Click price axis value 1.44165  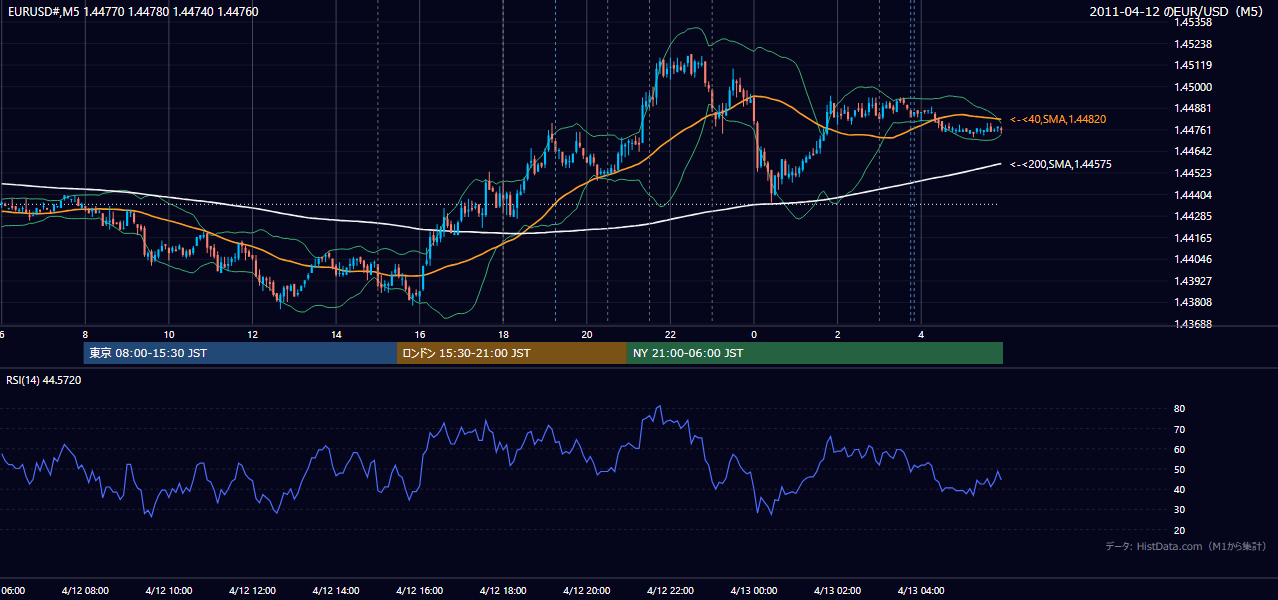(1193, 238)
